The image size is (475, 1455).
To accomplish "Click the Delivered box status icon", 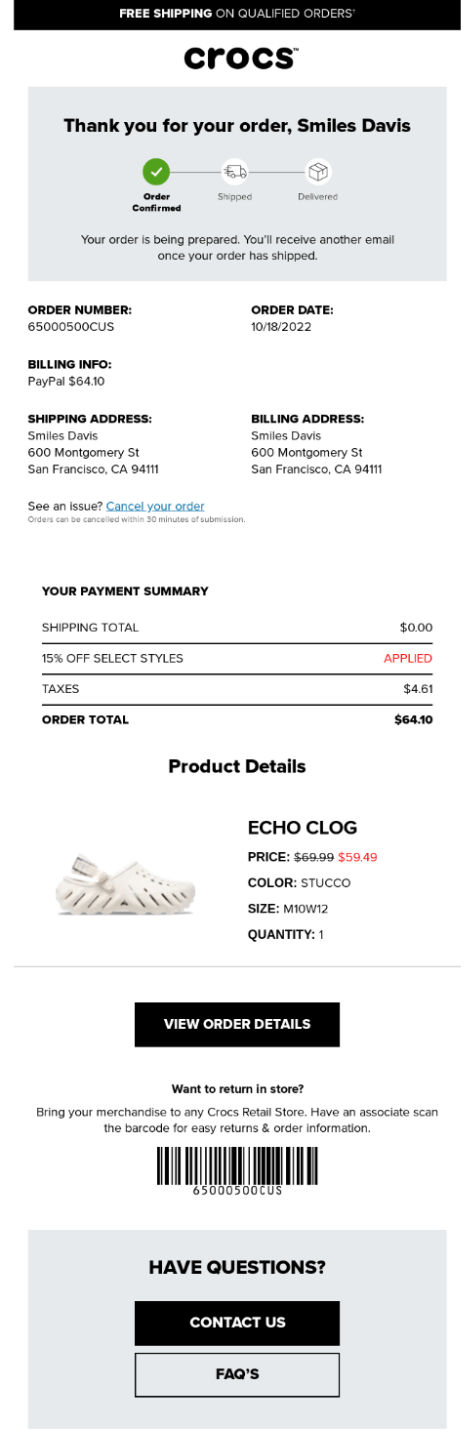I will point(318,172).
